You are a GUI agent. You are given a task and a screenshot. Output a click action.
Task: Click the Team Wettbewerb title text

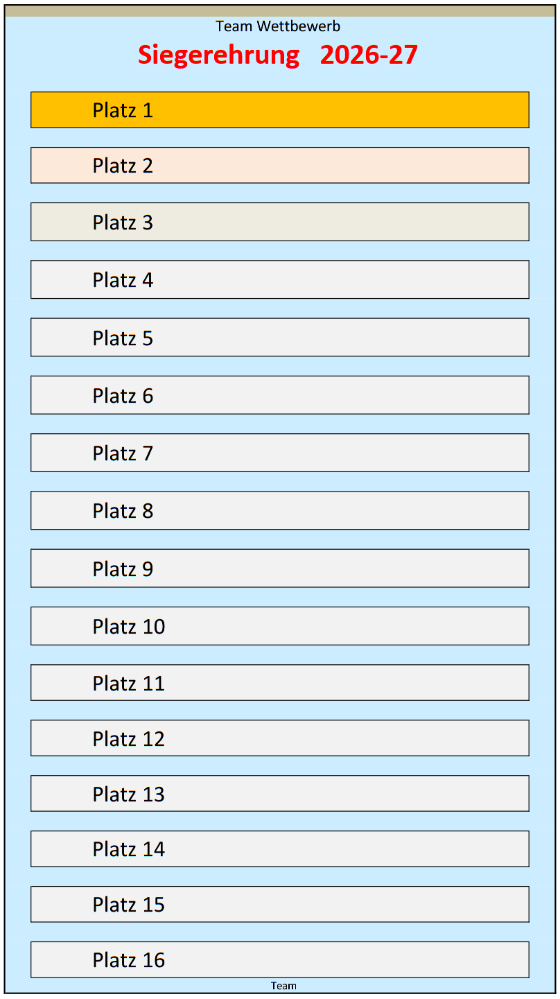[x=278, y=26]
